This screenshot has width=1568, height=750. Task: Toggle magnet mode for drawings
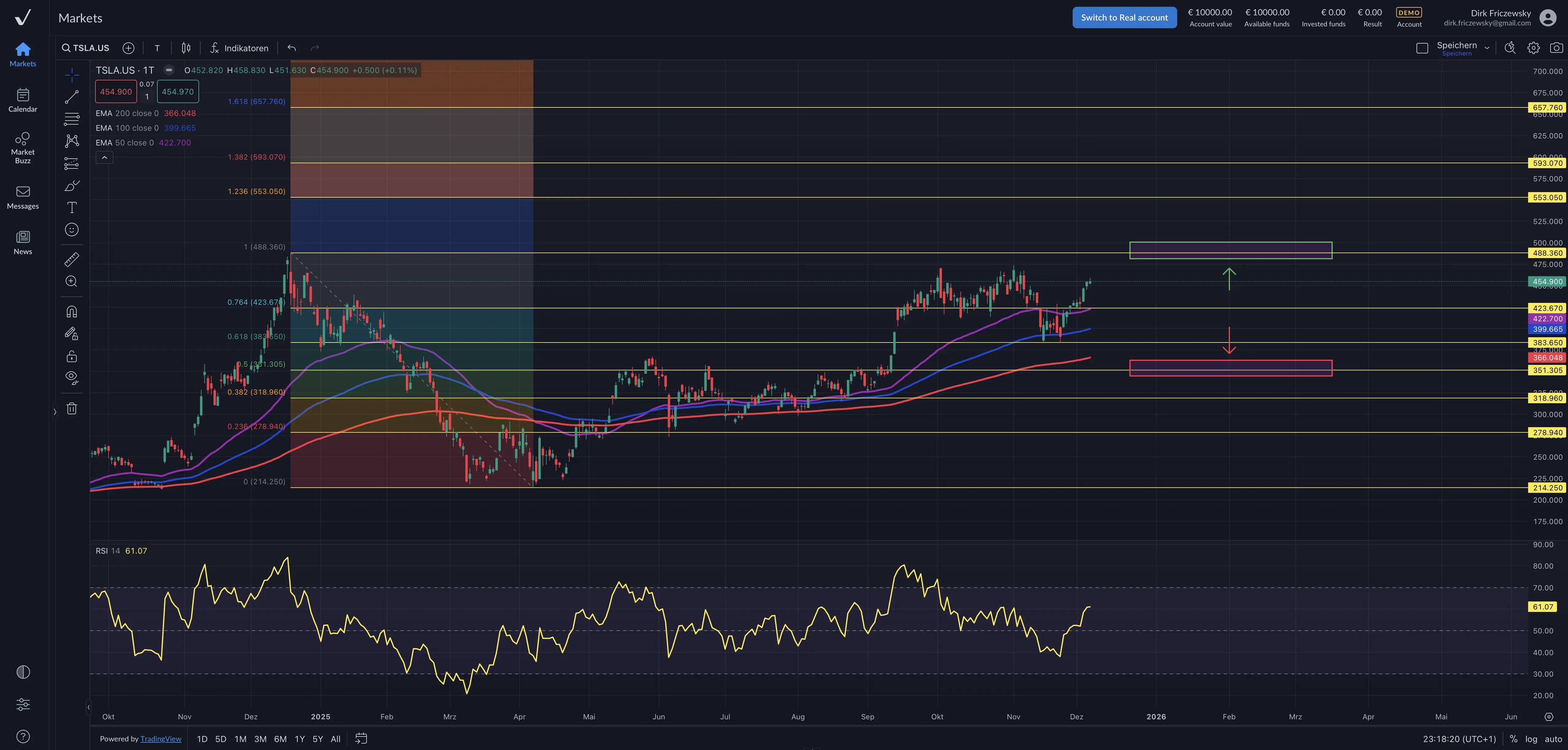tap(72, 312)
